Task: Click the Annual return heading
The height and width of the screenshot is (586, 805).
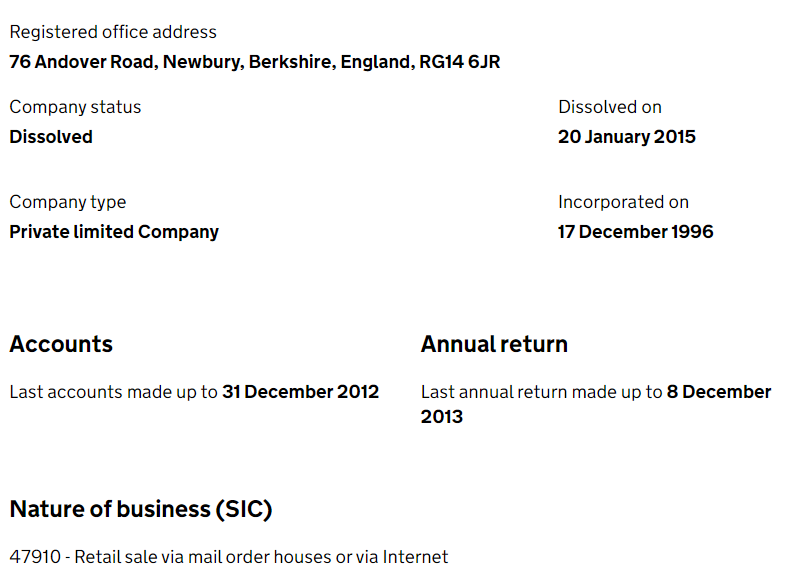Action: [494, 344]
